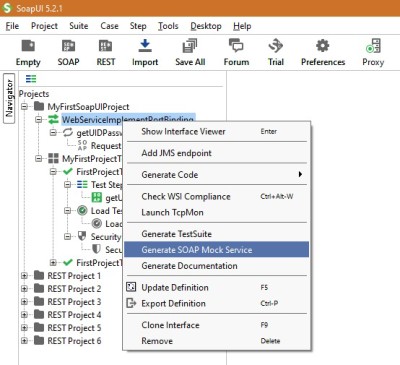The image size is (400, 365).
Task: Select Clone Interface
Action: point(217,325)
